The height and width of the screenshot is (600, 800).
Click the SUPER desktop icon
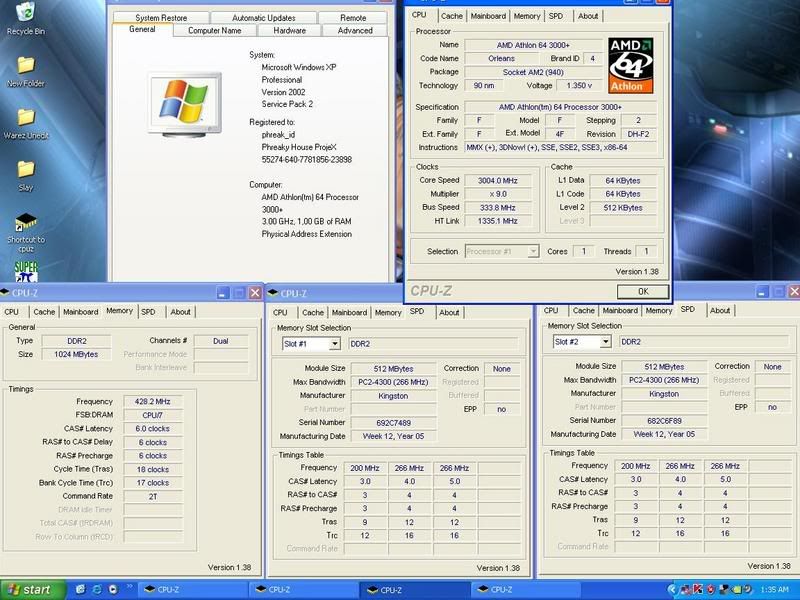[x=26, y=269]
